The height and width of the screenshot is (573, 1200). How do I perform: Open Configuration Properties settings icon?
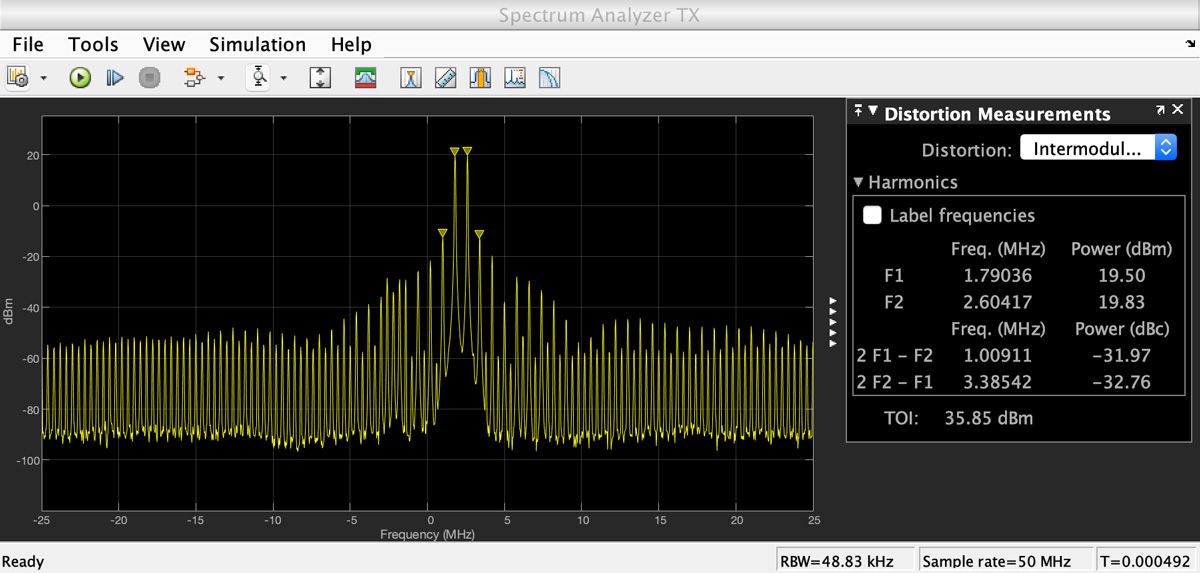(18, 77)
